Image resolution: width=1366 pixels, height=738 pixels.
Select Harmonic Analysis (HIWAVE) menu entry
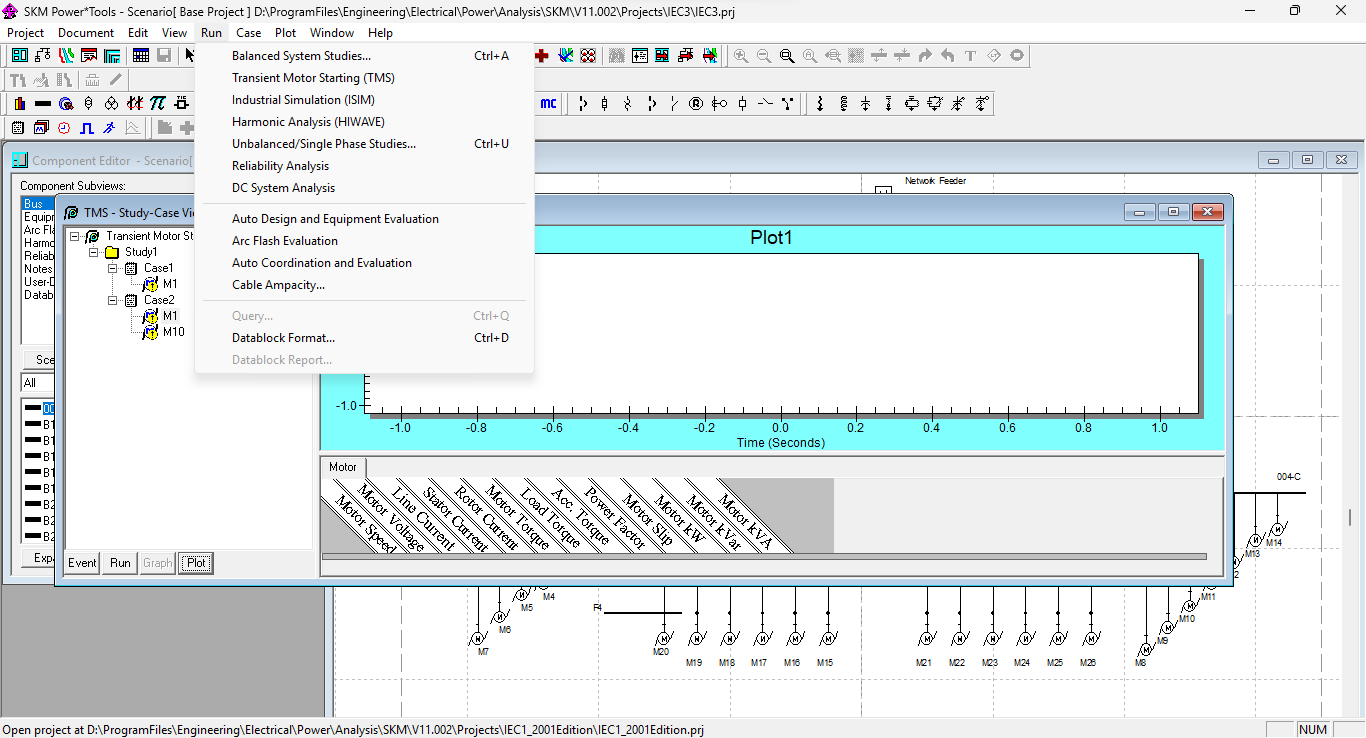(x=364, y=122)
